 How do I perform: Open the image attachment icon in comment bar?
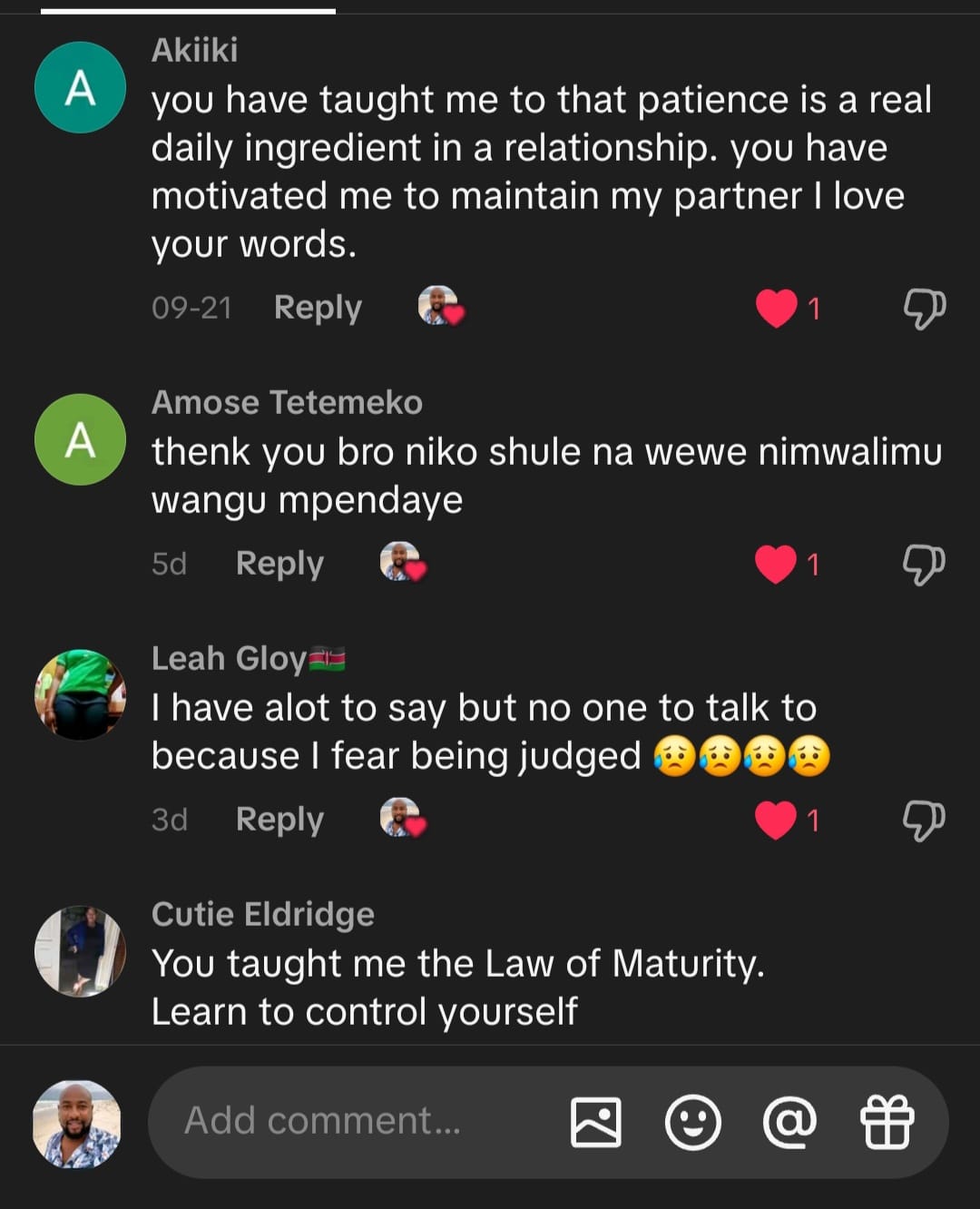pyautogui.click(x=595, y=1122)
